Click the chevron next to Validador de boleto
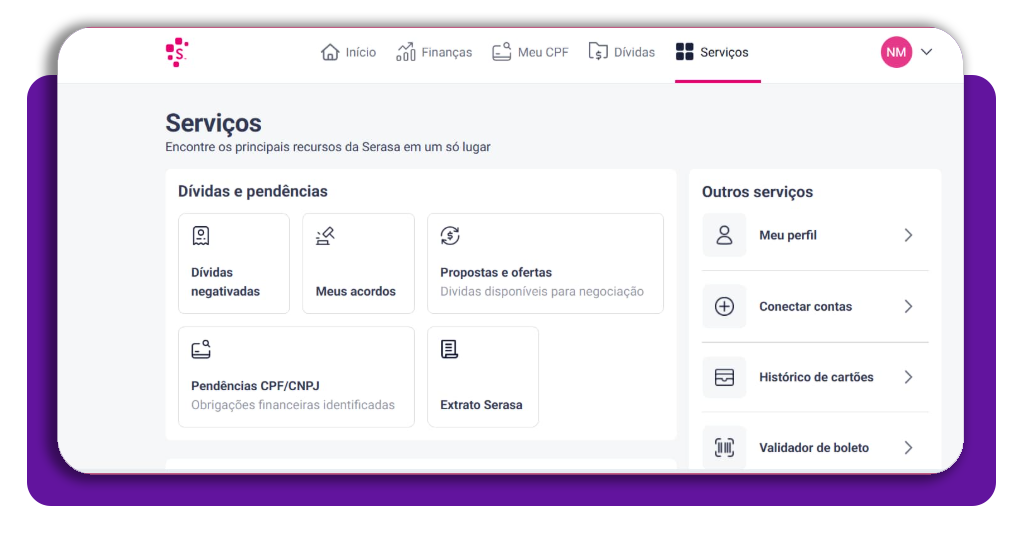Image resolution: width=1024 pixels, height=536 pixels. click(x=908, y=447)
